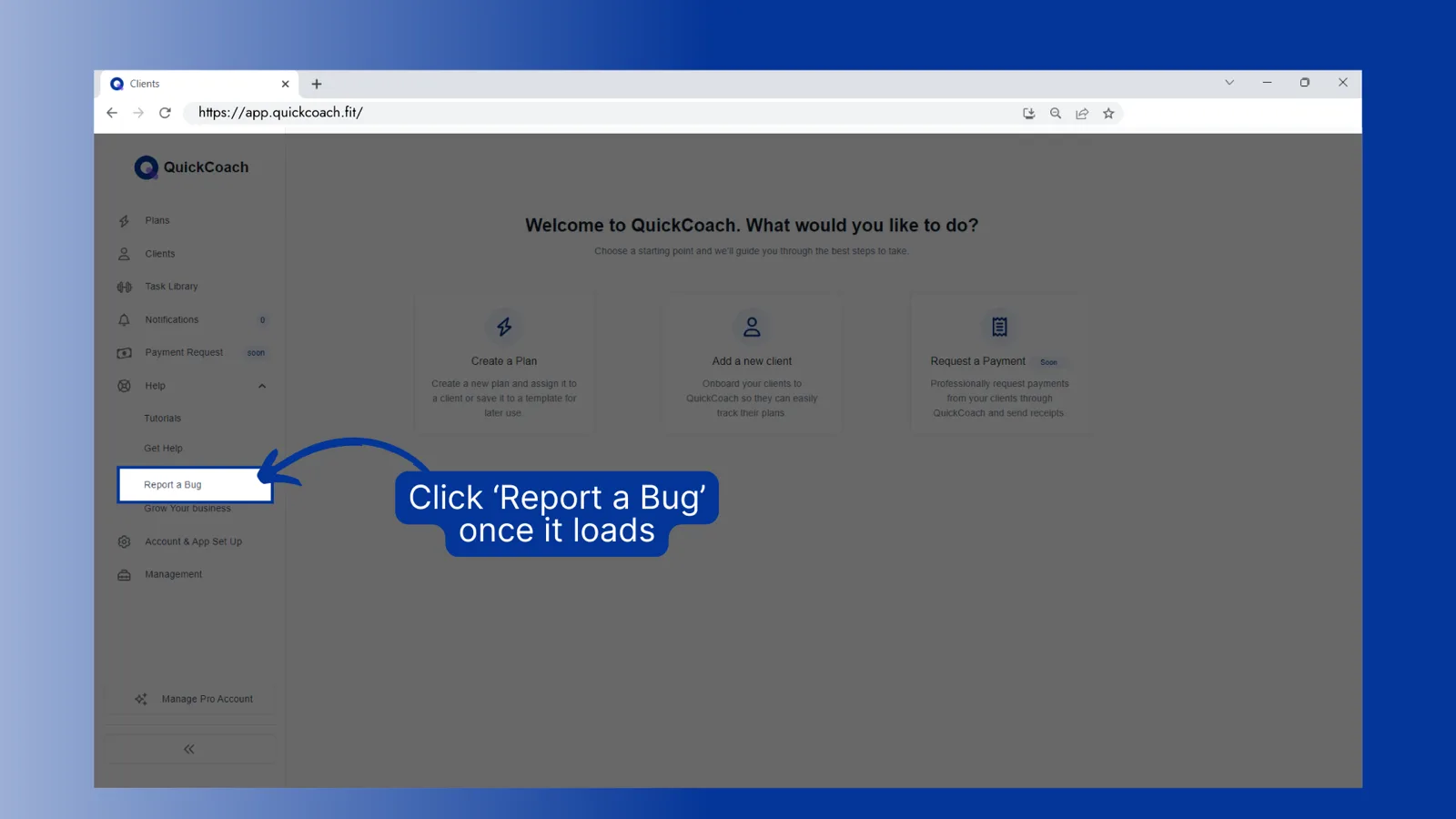This screenshot has height=819, width=1456.
Task: Click the Account & App Set Up gear icon
Action: [x=124, y=541]
